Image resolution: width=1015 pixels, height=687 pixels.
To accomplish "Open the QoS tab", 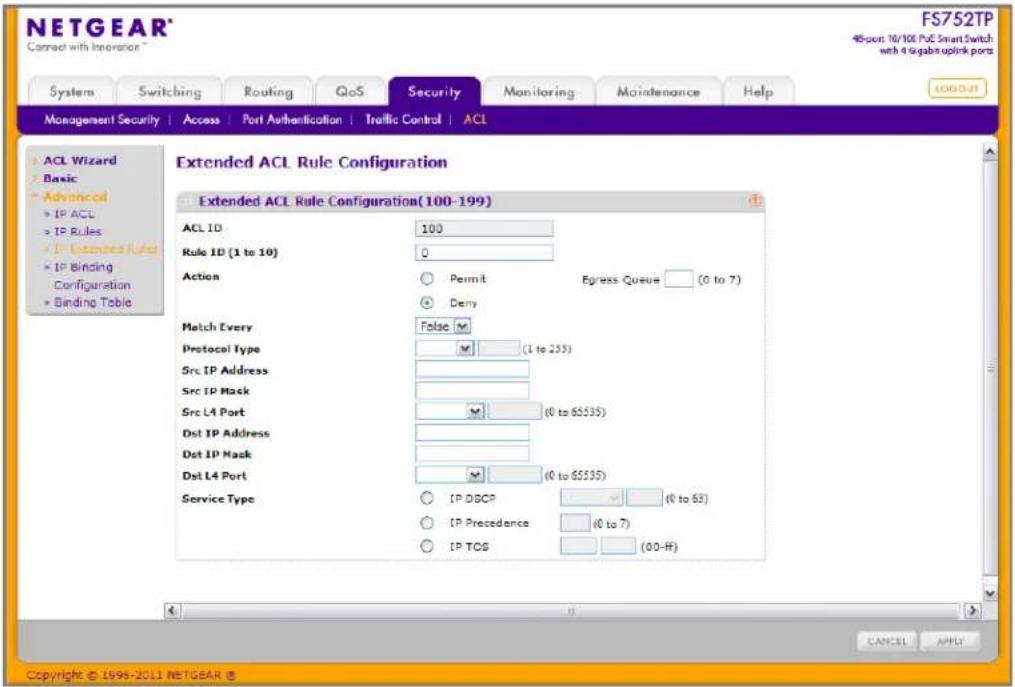I will pyautogui.click(x=350, y=91).
